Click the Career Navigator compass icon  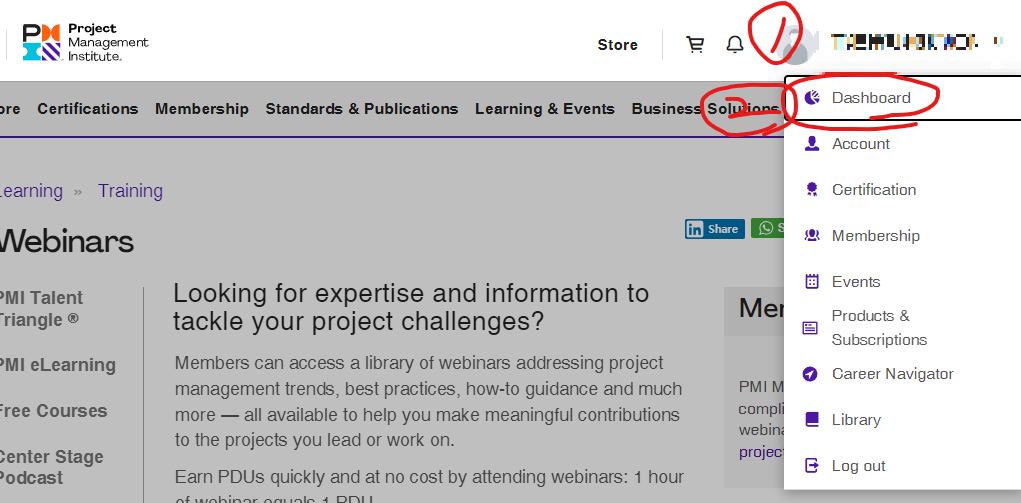pyautogui.click(x=810, y=374)
